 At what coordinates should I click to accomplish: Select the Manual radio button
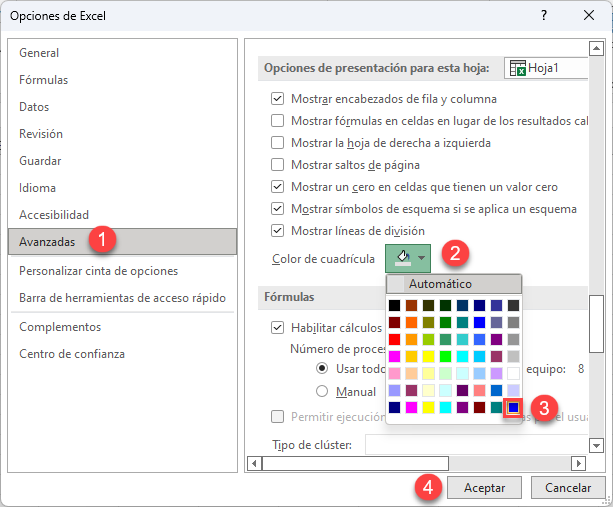[x=322, y=391]
